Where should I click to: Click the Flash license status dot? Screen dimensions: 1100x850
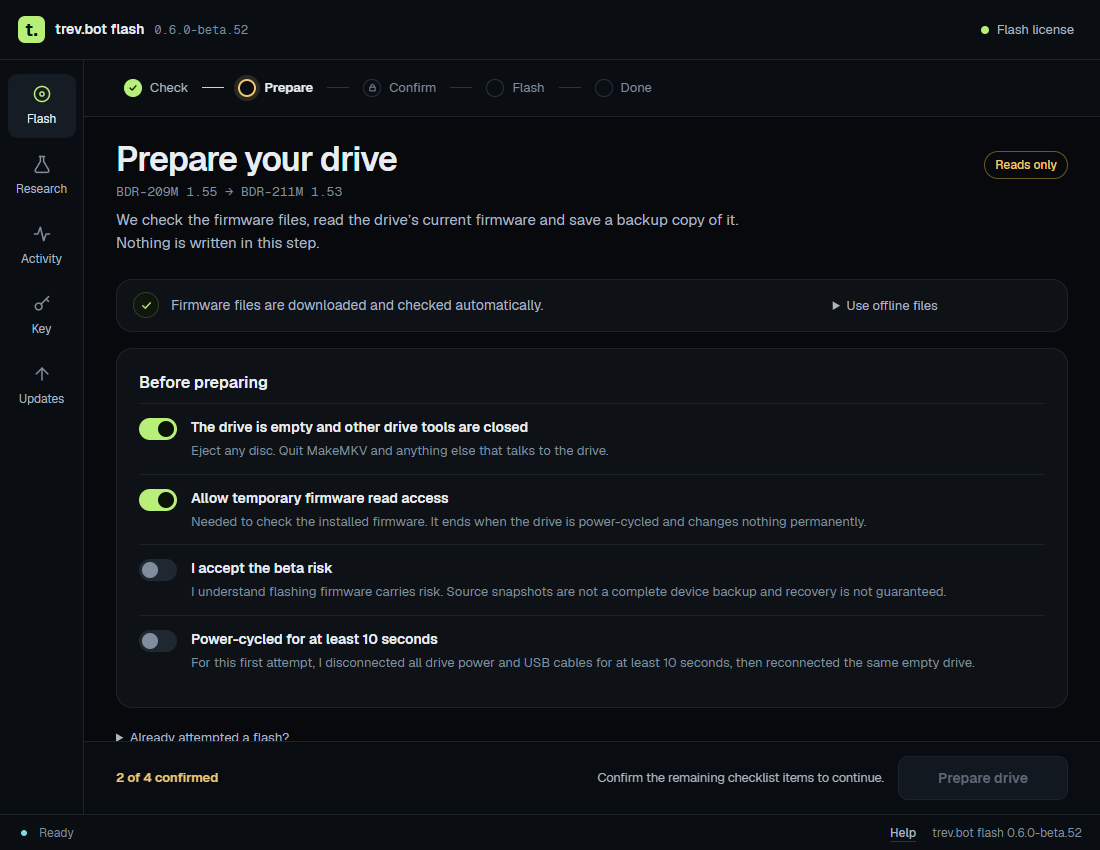point(984,29)
